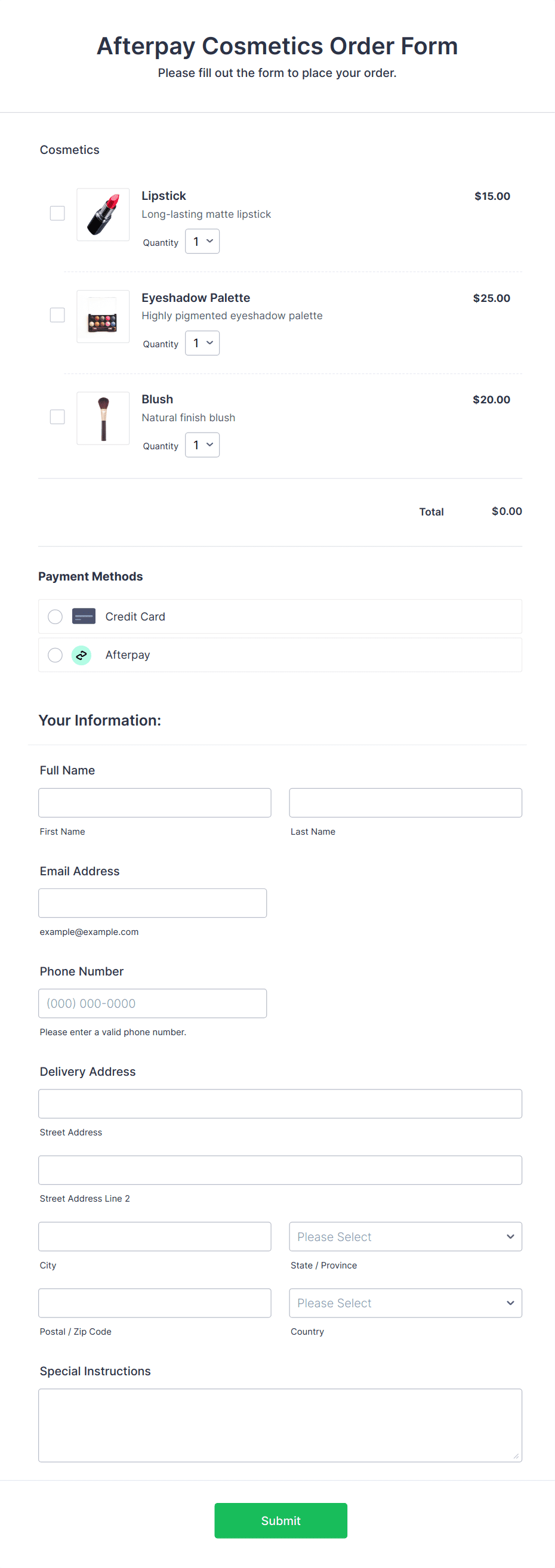Open the Country selection dropdown

pyautogui.click(x=405, y=1302)
